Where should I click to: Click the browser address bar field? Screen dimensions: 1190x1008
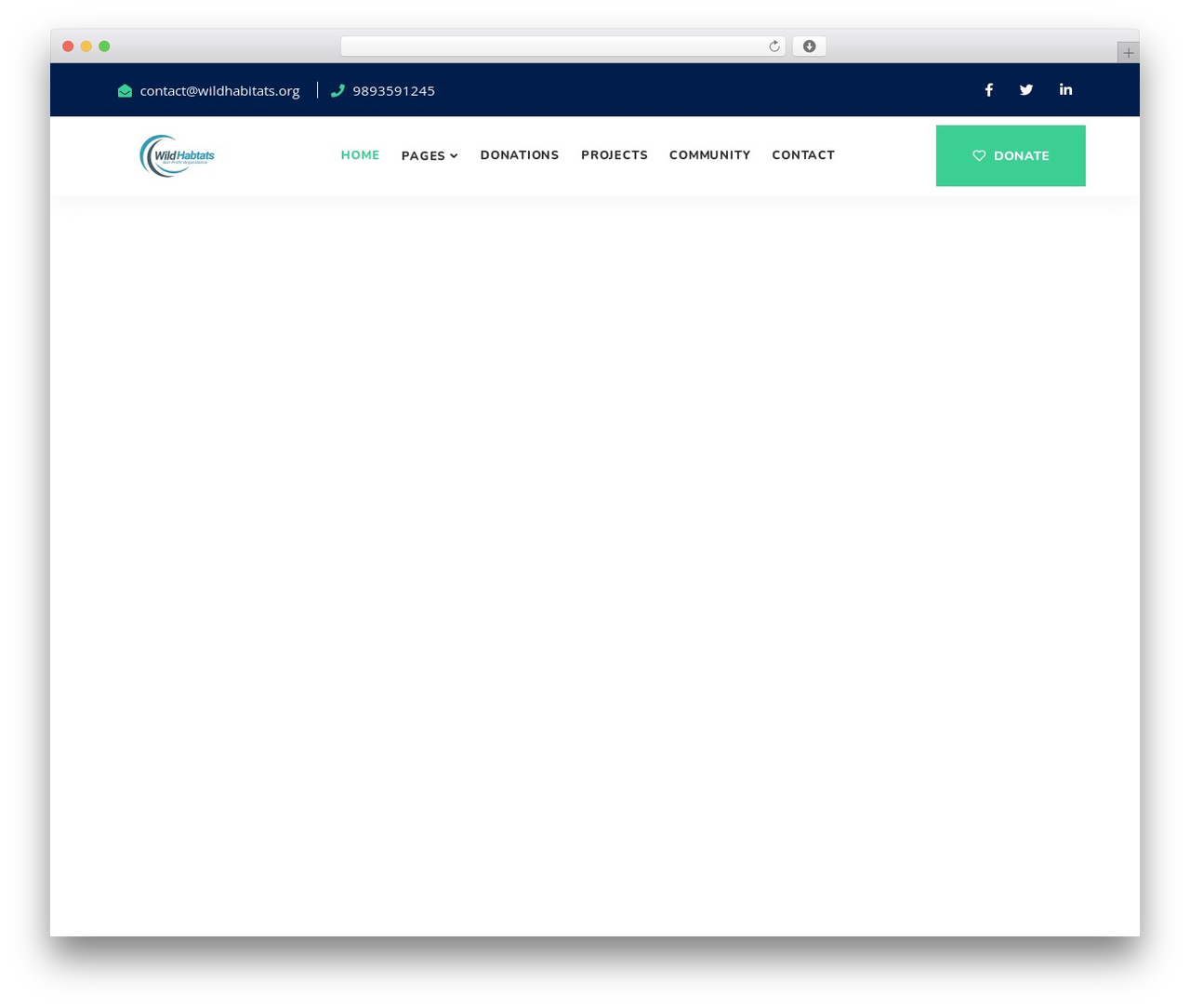(x=553, y=46)
